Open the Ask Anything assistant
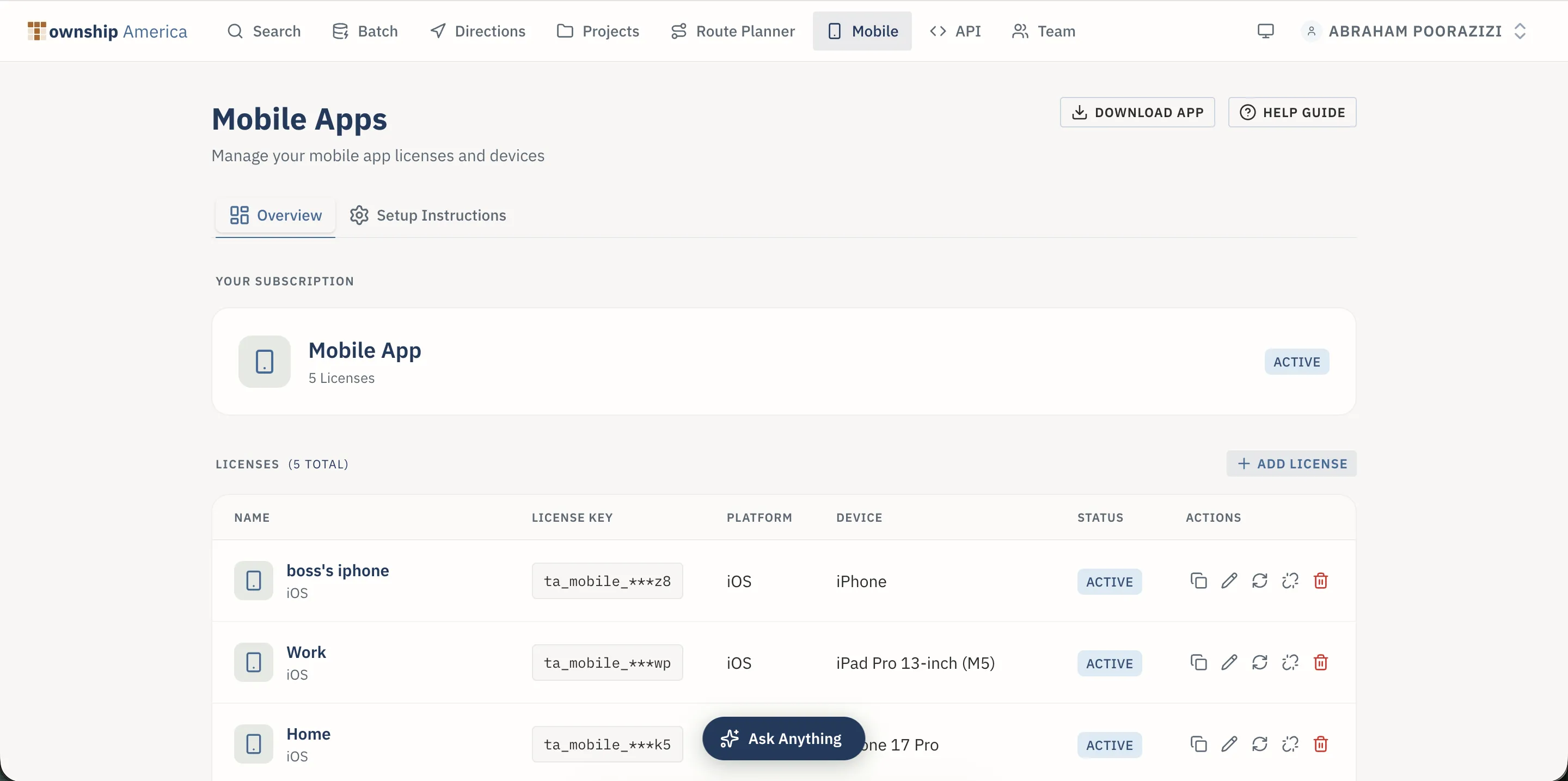Screen dimensions: 1568x781 (782, 738)
